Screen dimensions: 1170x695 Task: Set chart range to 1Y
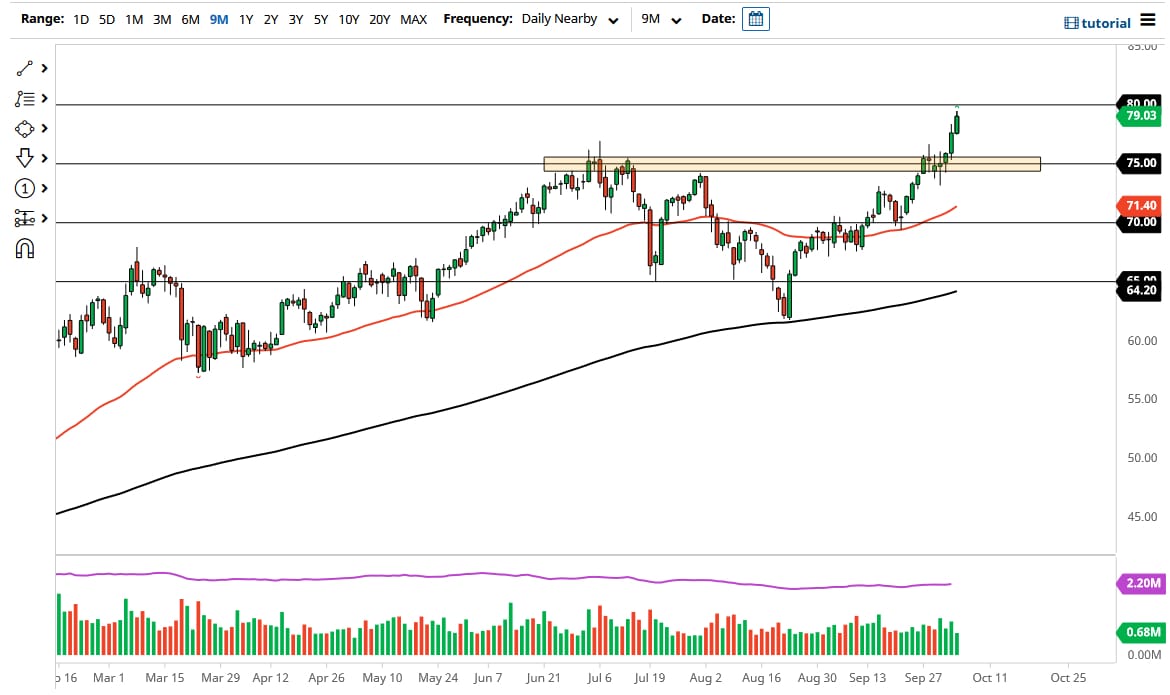click(x=246, y=19)
